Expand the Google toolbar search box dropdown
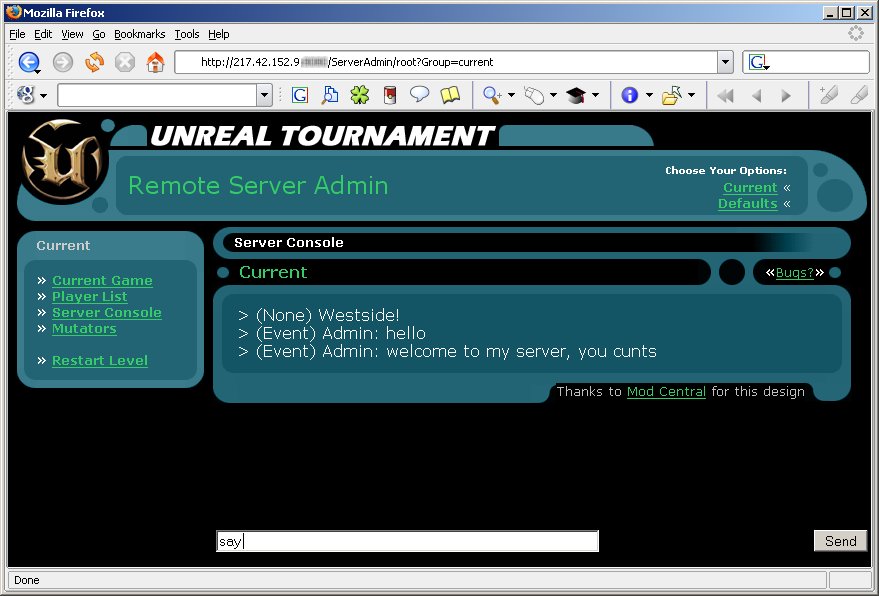The width and height of the screenshot is (879, 596). tap(265, 95)
